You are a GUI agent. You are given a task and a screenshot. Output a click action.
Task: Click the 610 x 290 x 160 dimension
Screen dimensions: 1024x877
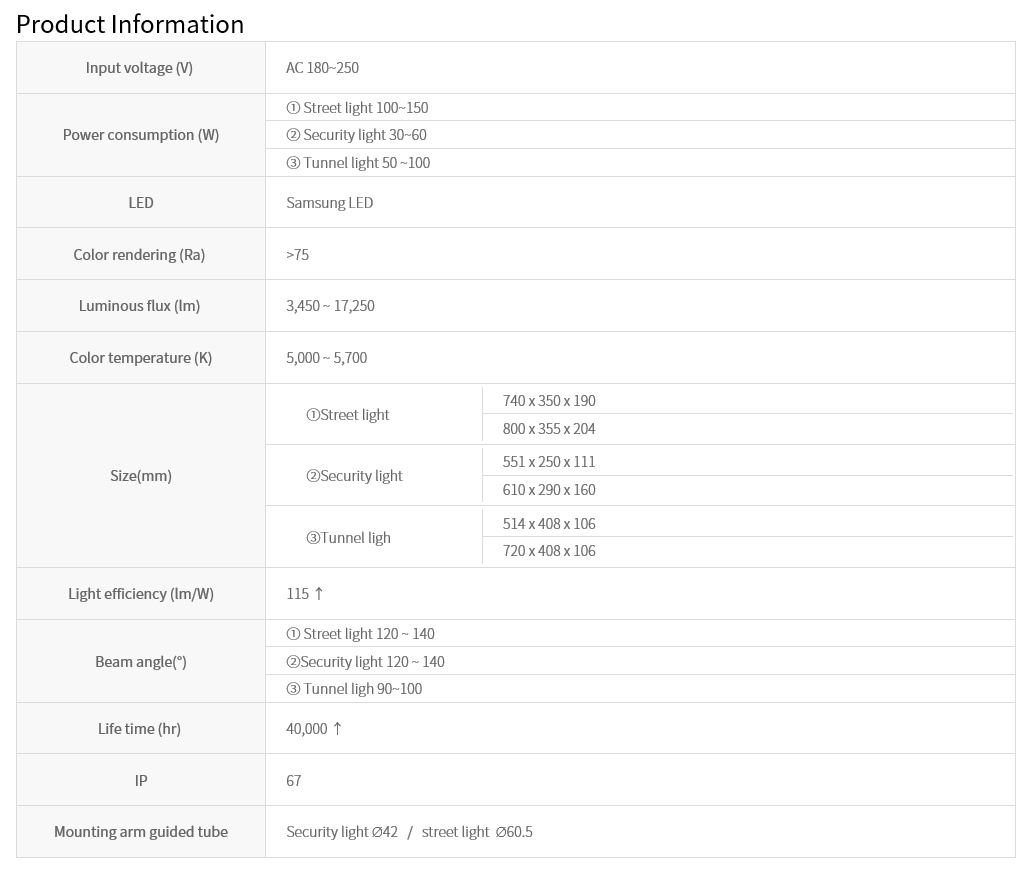click(549, 490)
